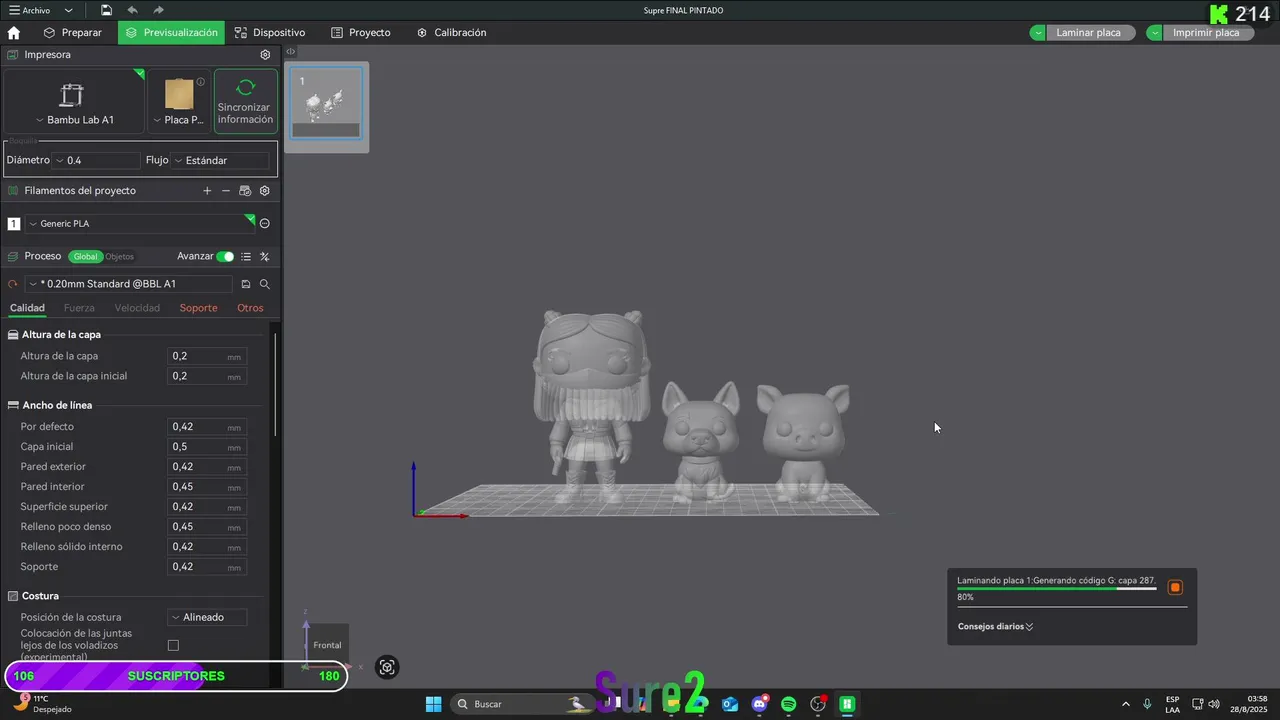Click the compare presets icon
This screenshot has width=1280, height=720.
click(x=265, y=257)
